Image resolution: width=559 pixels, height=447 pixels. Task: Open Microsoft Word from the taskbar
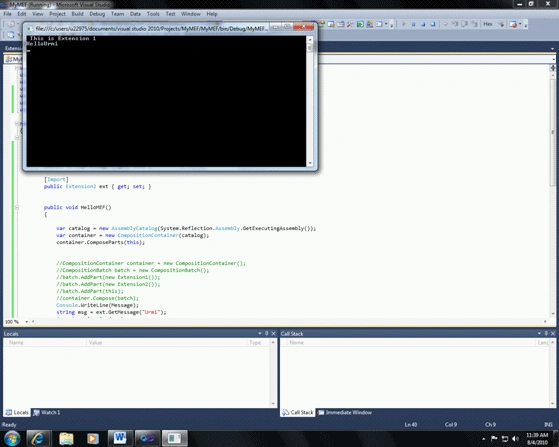click(x=120, y=438)
